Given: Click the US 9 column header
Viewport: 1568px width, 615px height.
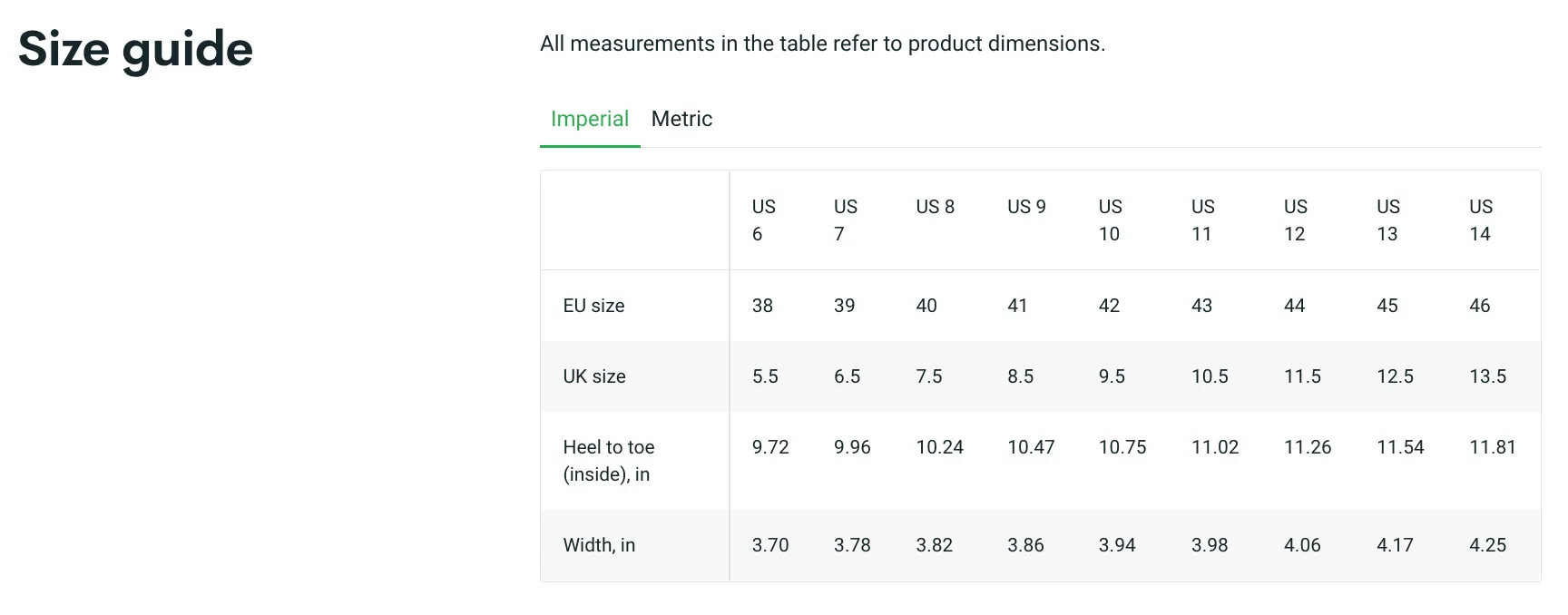Looking at the screenshot, I should (1026, 207).
